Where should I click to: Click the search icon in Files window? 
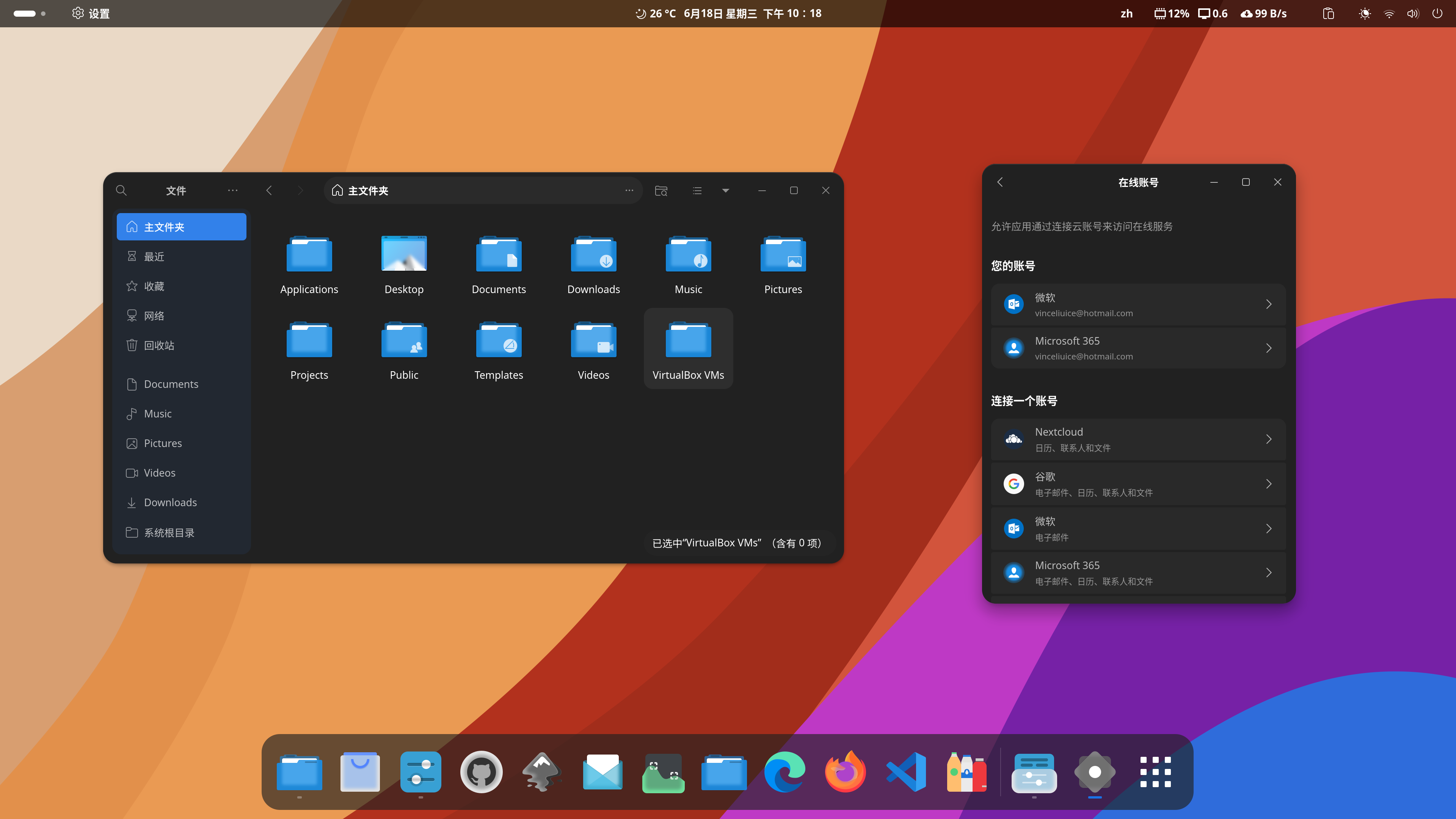(121, 190)
